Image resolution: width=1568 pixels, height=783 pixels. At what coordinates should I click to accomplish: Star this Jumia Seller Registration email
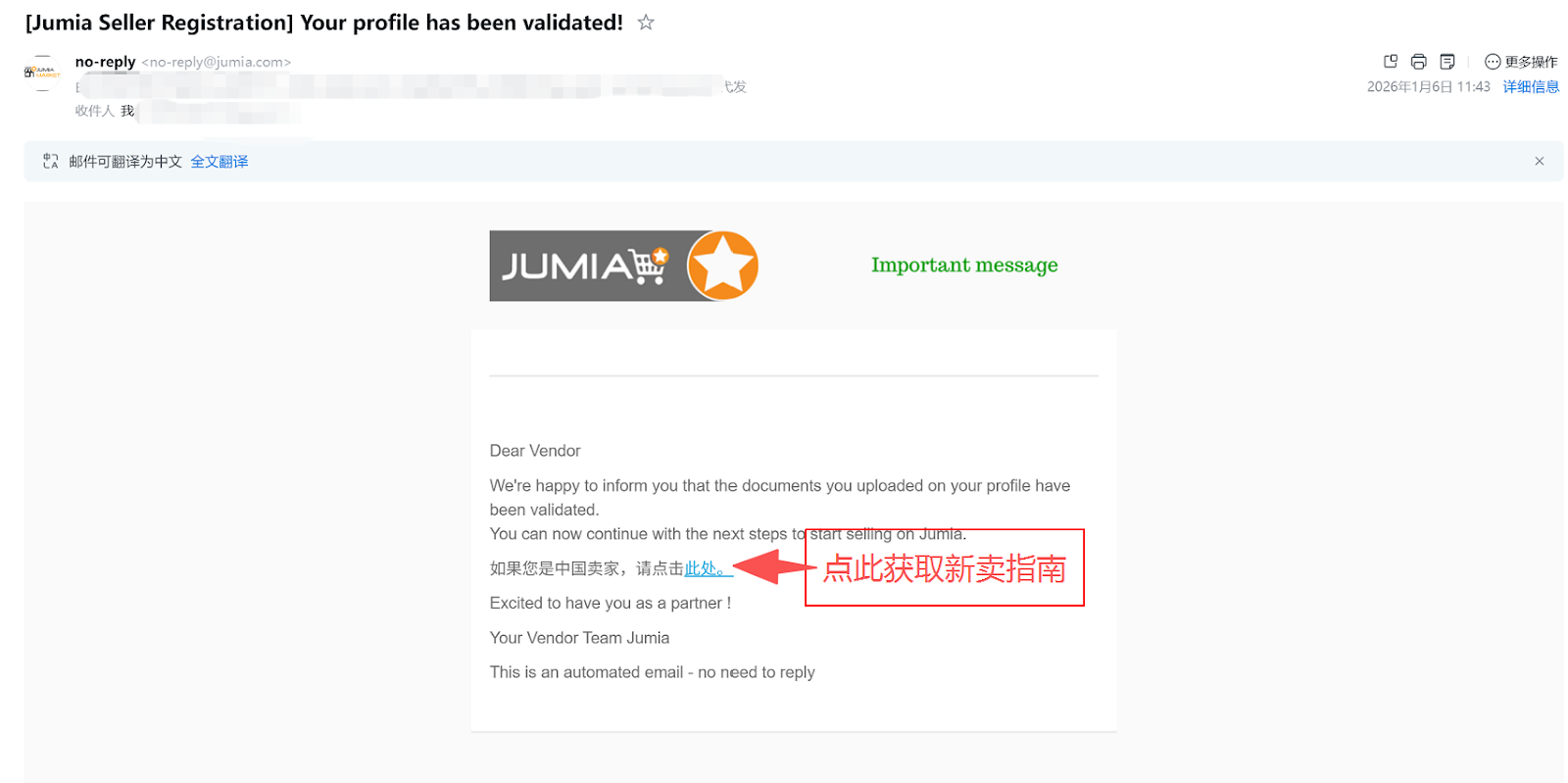point(646,22)
